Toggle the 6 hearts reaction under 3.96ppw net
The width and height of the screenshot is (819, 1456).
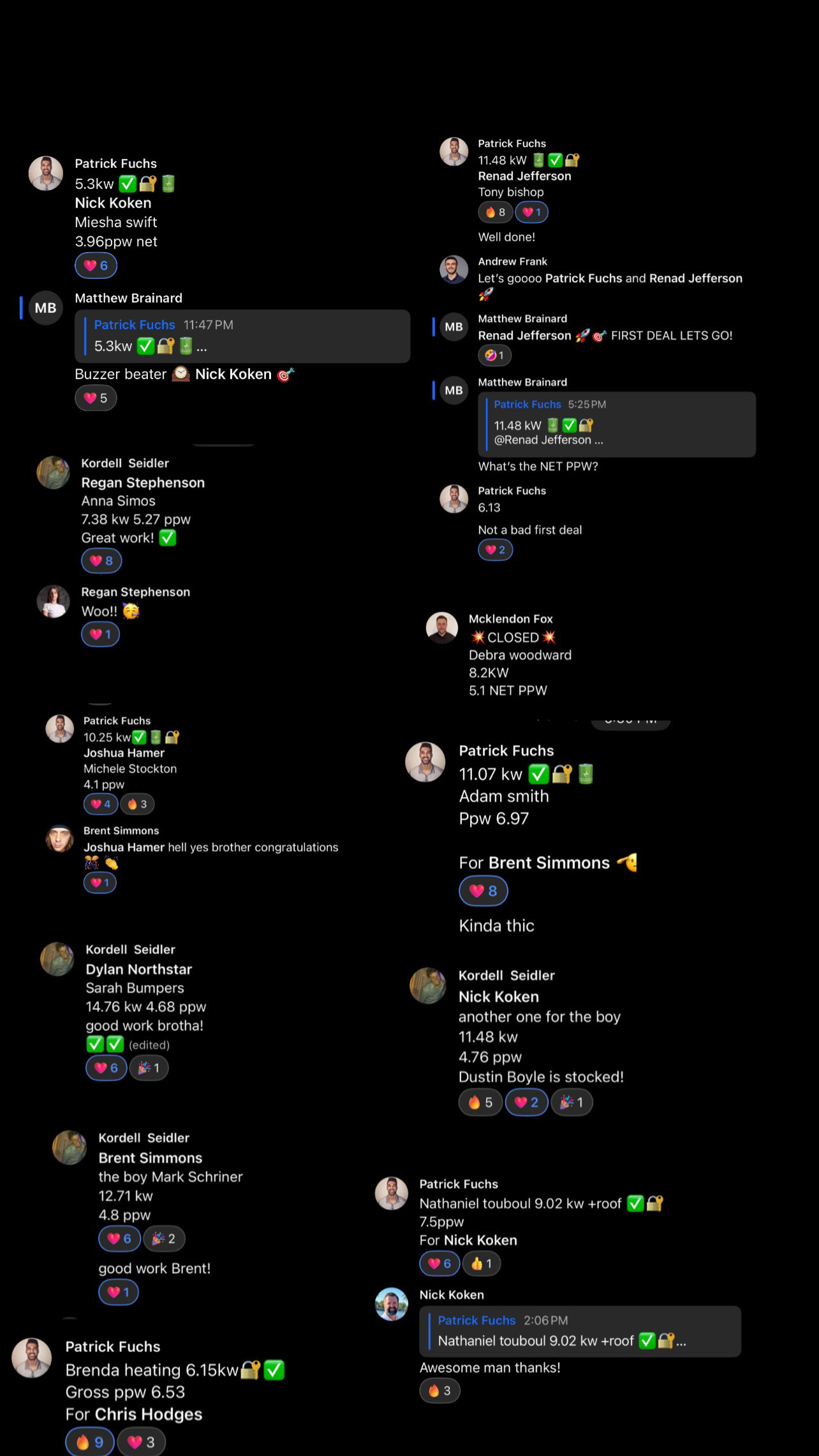(x=96, y=265)
